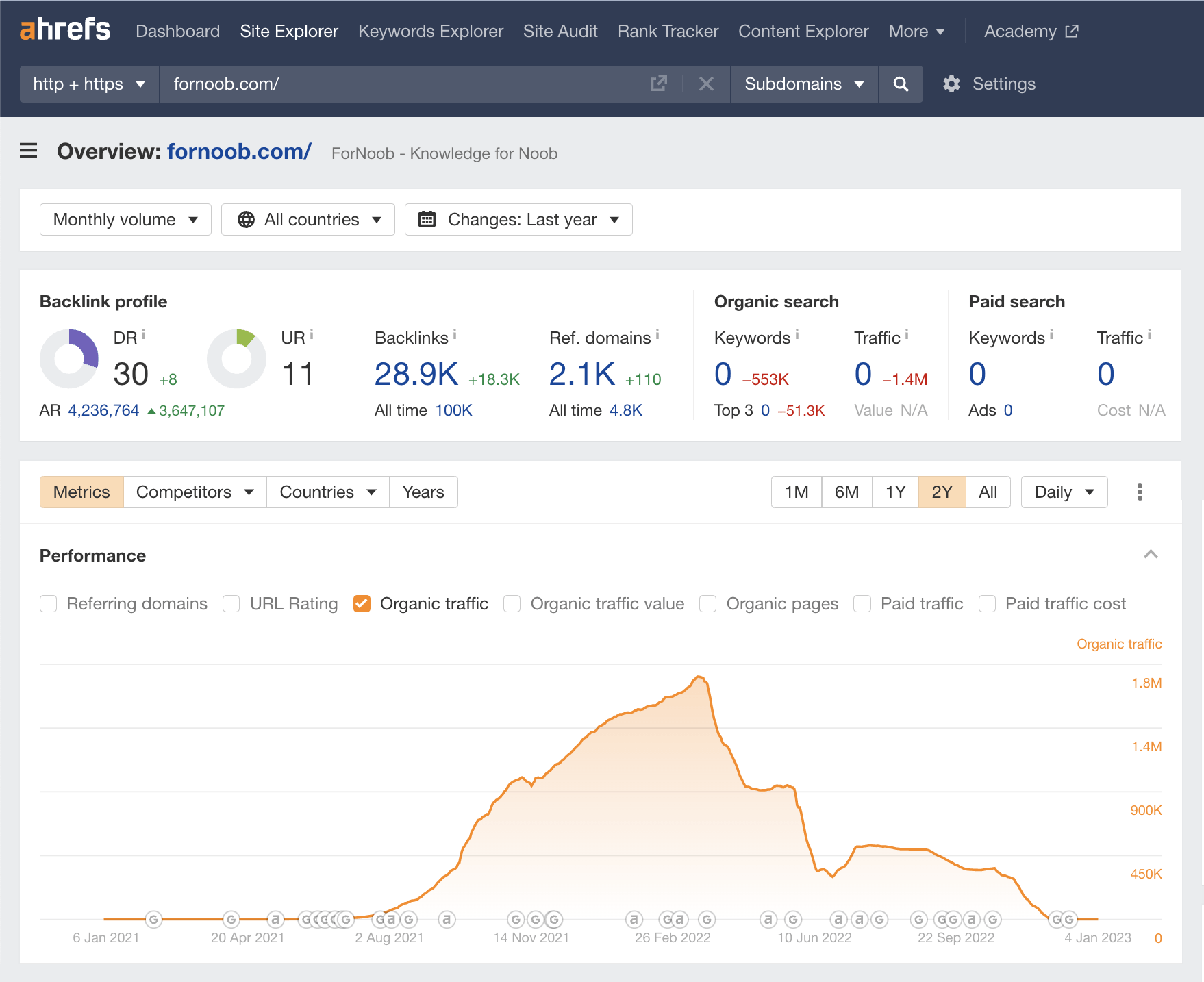Image resolution: width=1204 pixels, height=982 pixels.
Task: Click the external link icon beside fornoob.com
Action: click(657, 83)
